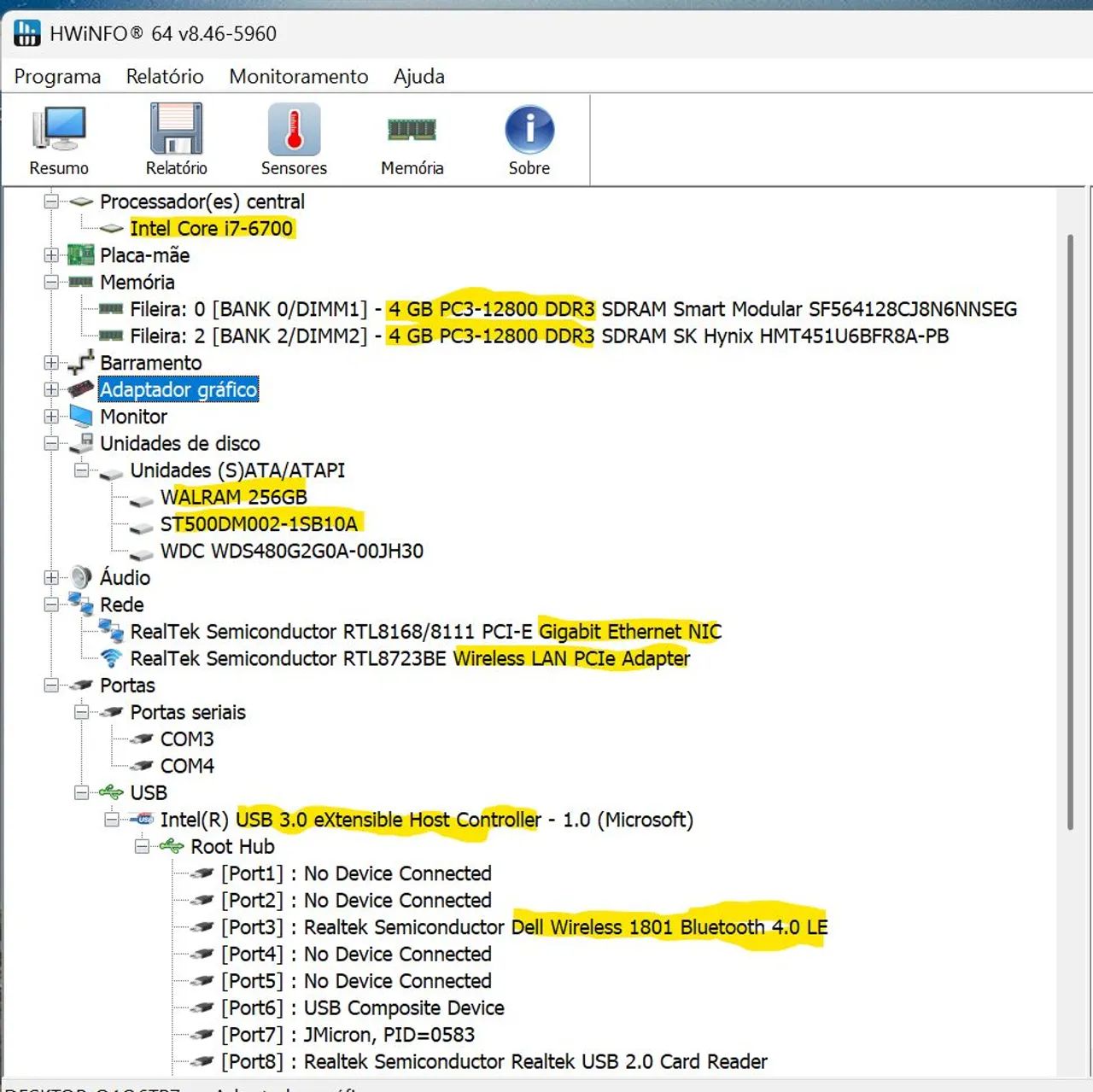
Task: Click the Rede network icon
Action: pos(80,604)
